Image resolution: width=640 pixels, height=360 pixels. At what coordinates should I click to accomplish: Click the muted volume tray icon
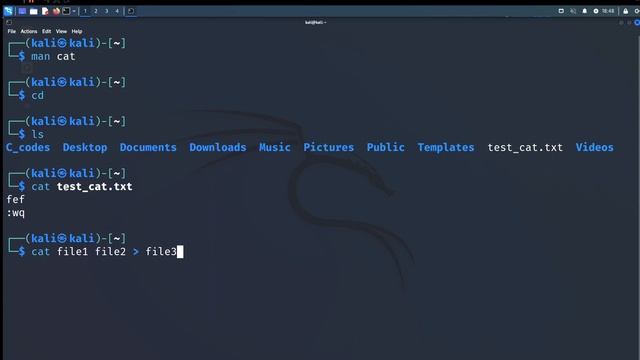[573, 11]
